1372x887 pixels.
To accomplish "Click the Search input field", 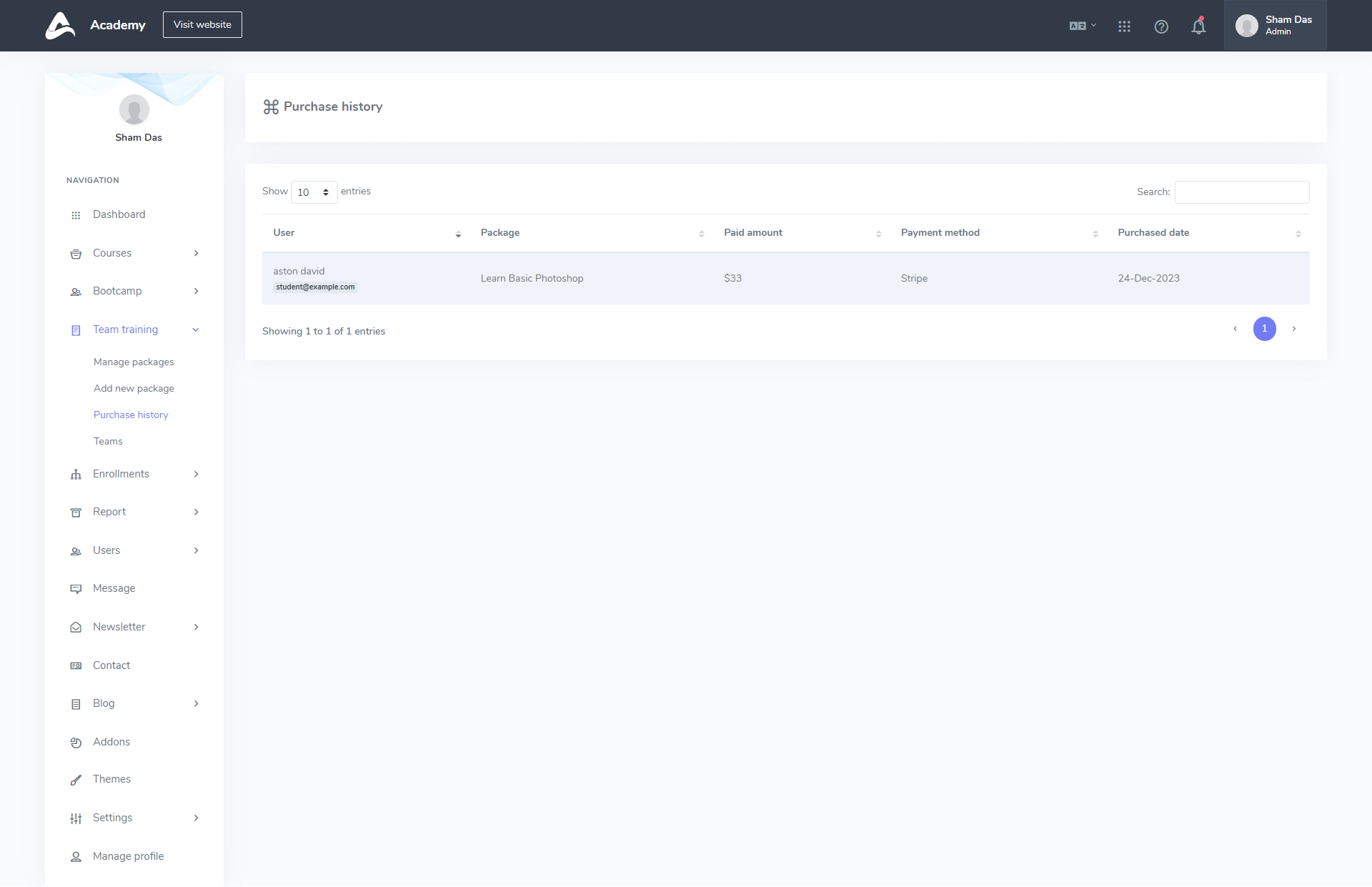I will tap(1241, 192).
